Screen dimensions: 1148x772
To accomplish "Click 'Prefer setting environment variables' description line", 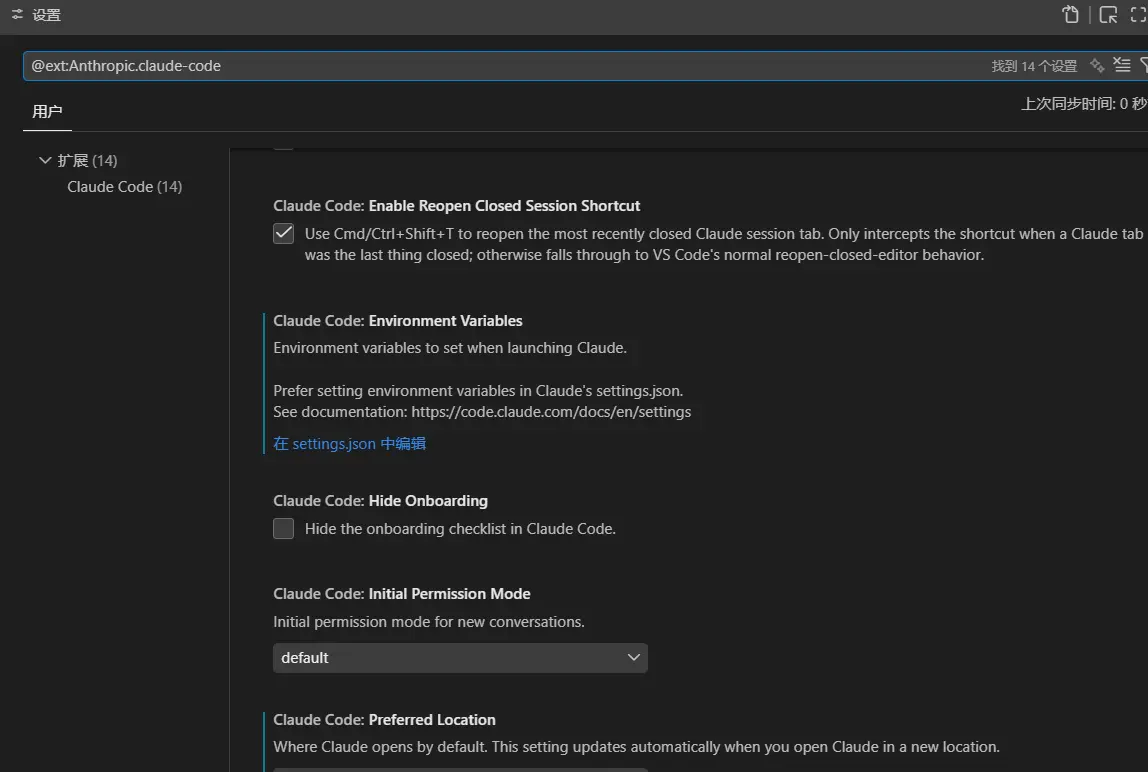I will point(478,390).
